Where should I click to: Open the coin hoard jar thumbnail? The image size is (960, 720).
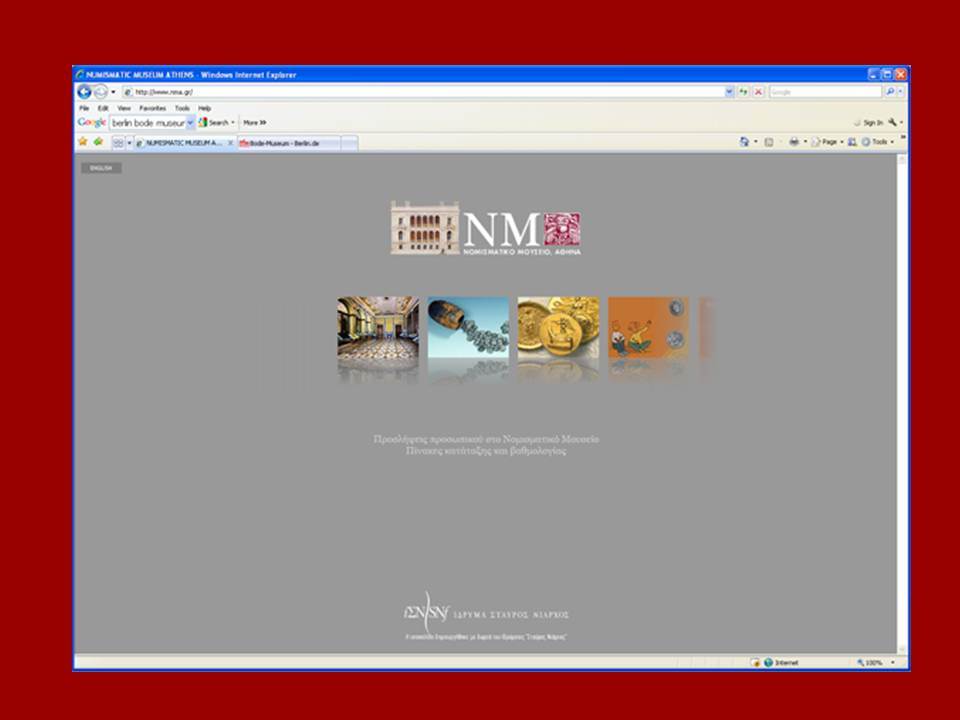tap(468, 328)
